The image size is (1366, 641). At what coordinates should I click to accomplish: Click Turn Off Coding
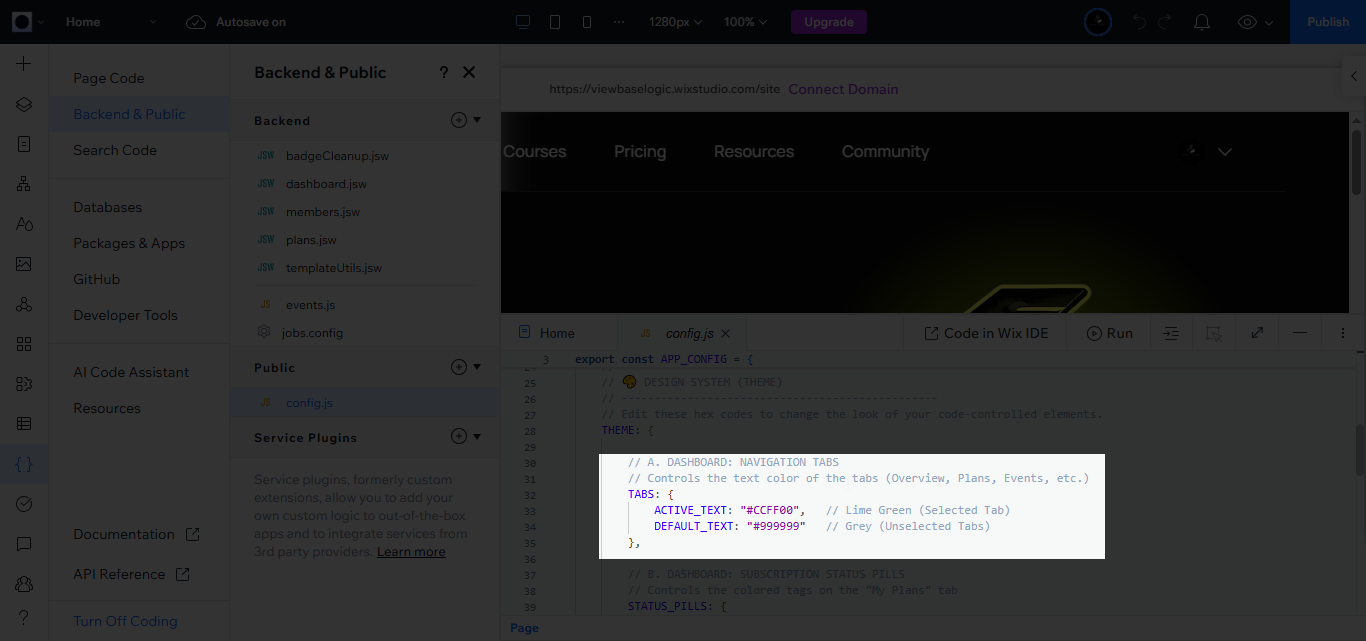click(x=125, y=621)
